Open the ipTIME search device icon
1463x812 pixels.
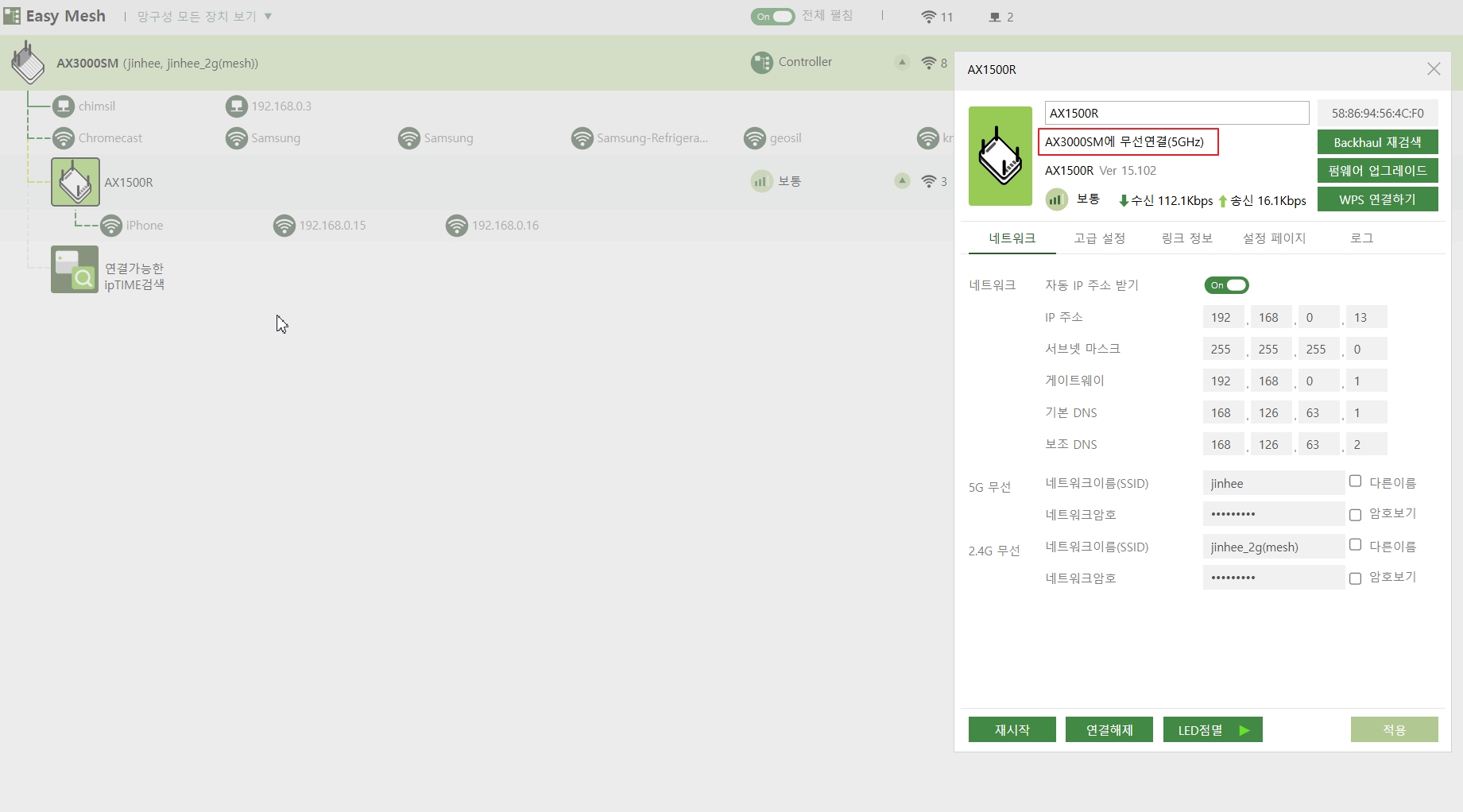(x=75, y=269)
